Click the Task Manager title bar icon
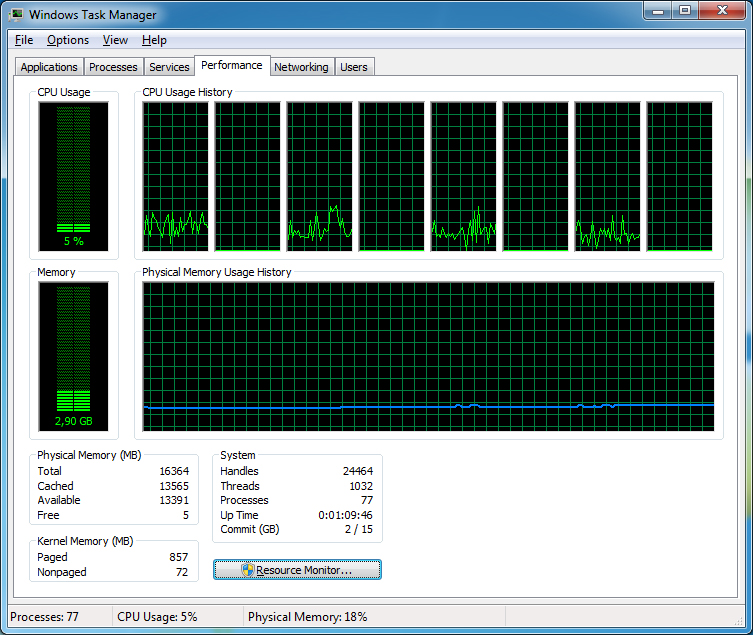This screenshot has width=753, height=635. [16, 14]
